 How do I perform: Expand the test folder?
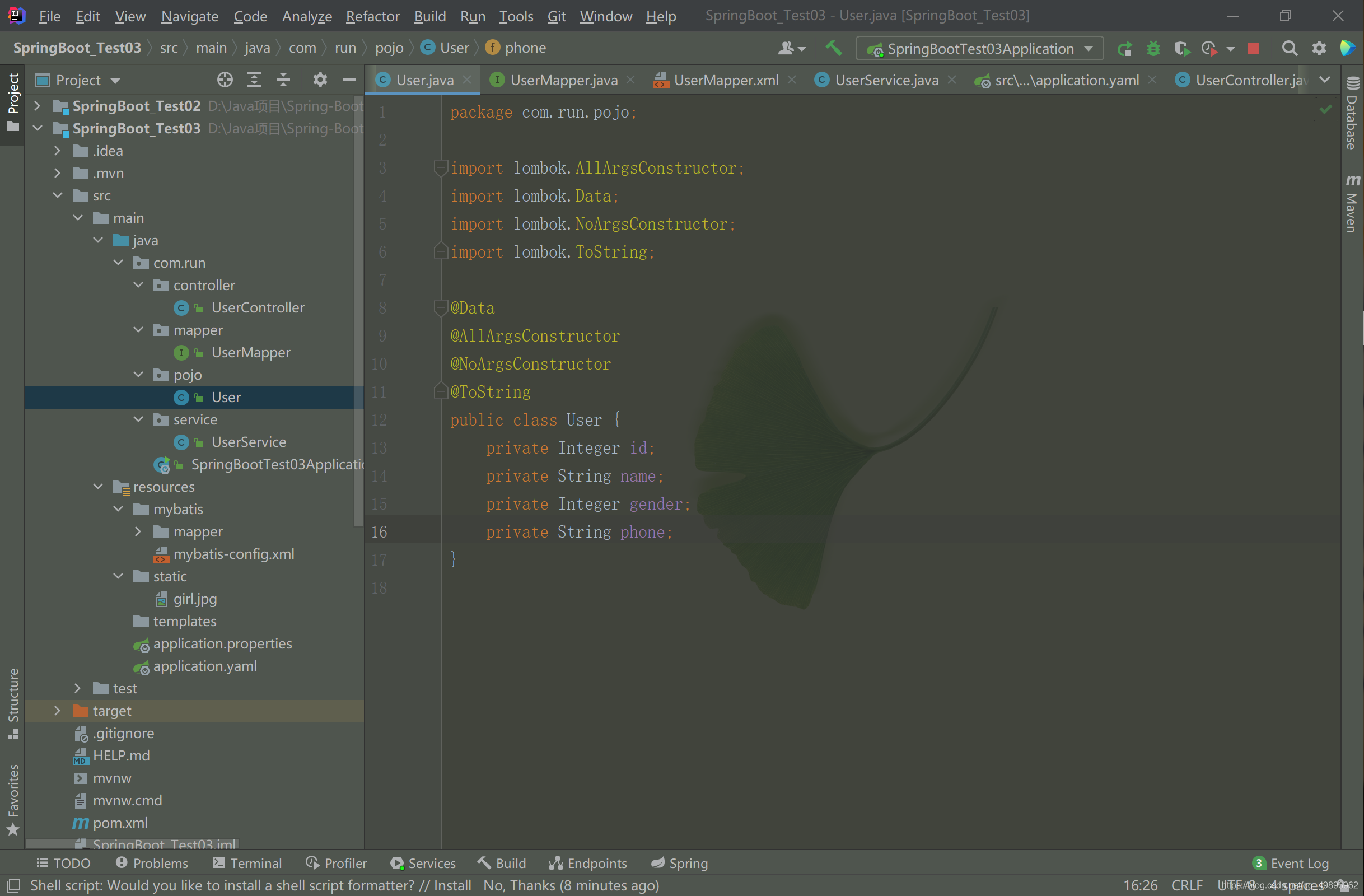(x=78, y=688)
